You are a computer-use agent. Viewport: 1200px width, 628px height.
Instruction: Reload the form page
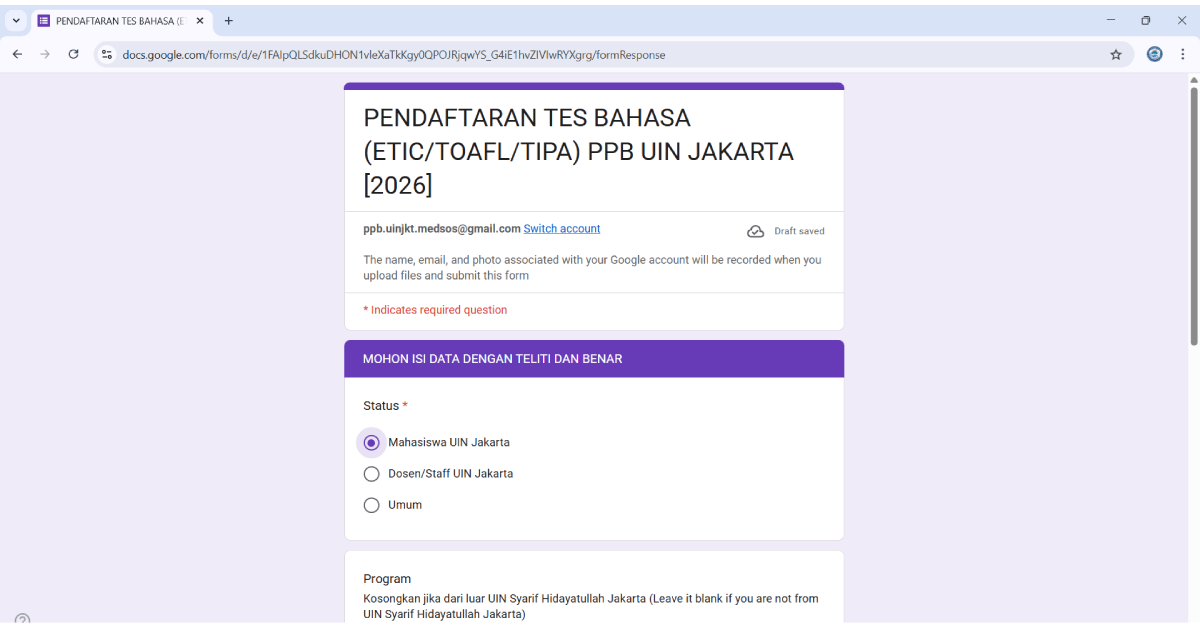point(73,54)
